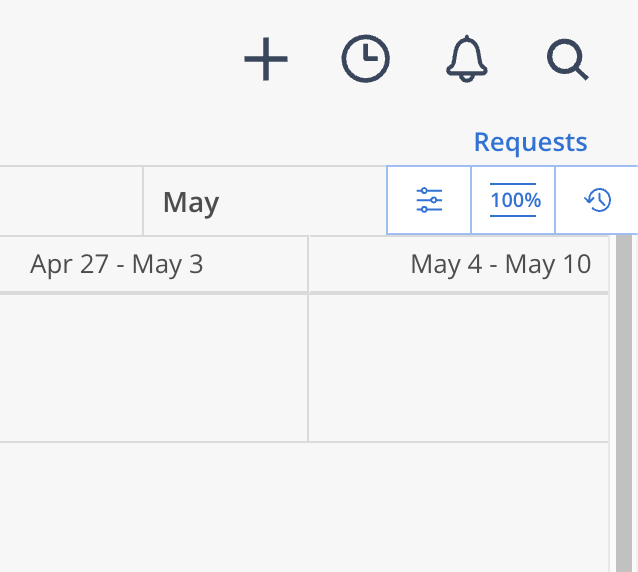Click the May header cell's empty area beside its label
This screenshot has height=572, width=638.
(300, 201)
